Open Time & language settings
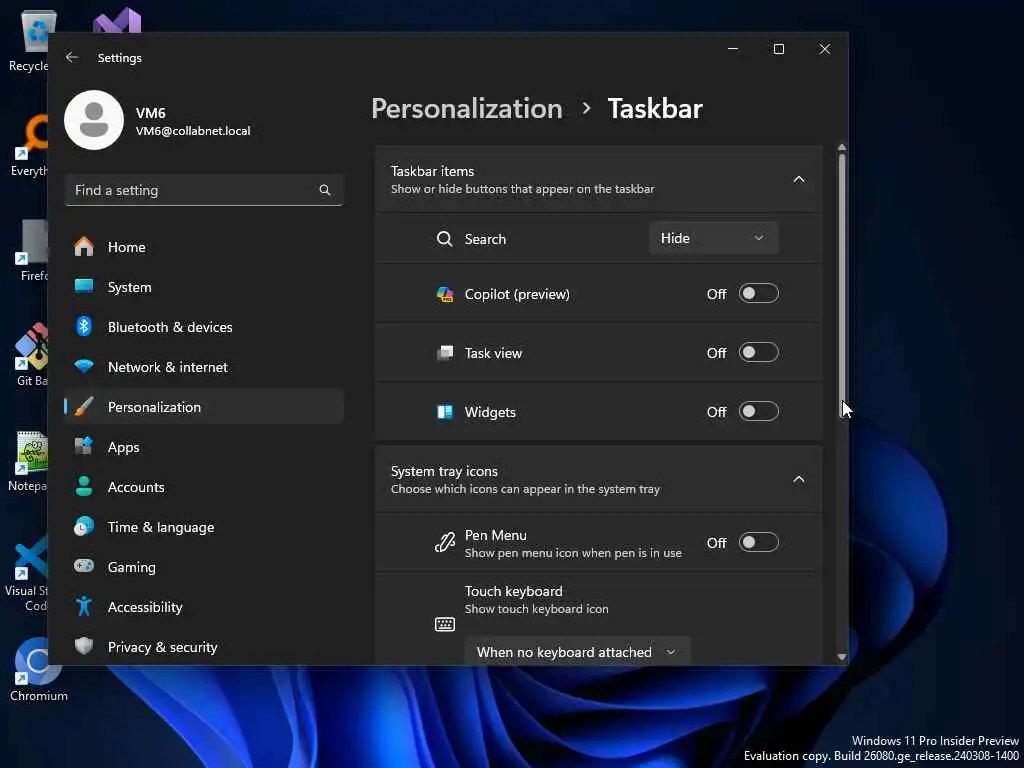Image resolution: width=1024 pixels, height=768 pixels. point(204,526)
